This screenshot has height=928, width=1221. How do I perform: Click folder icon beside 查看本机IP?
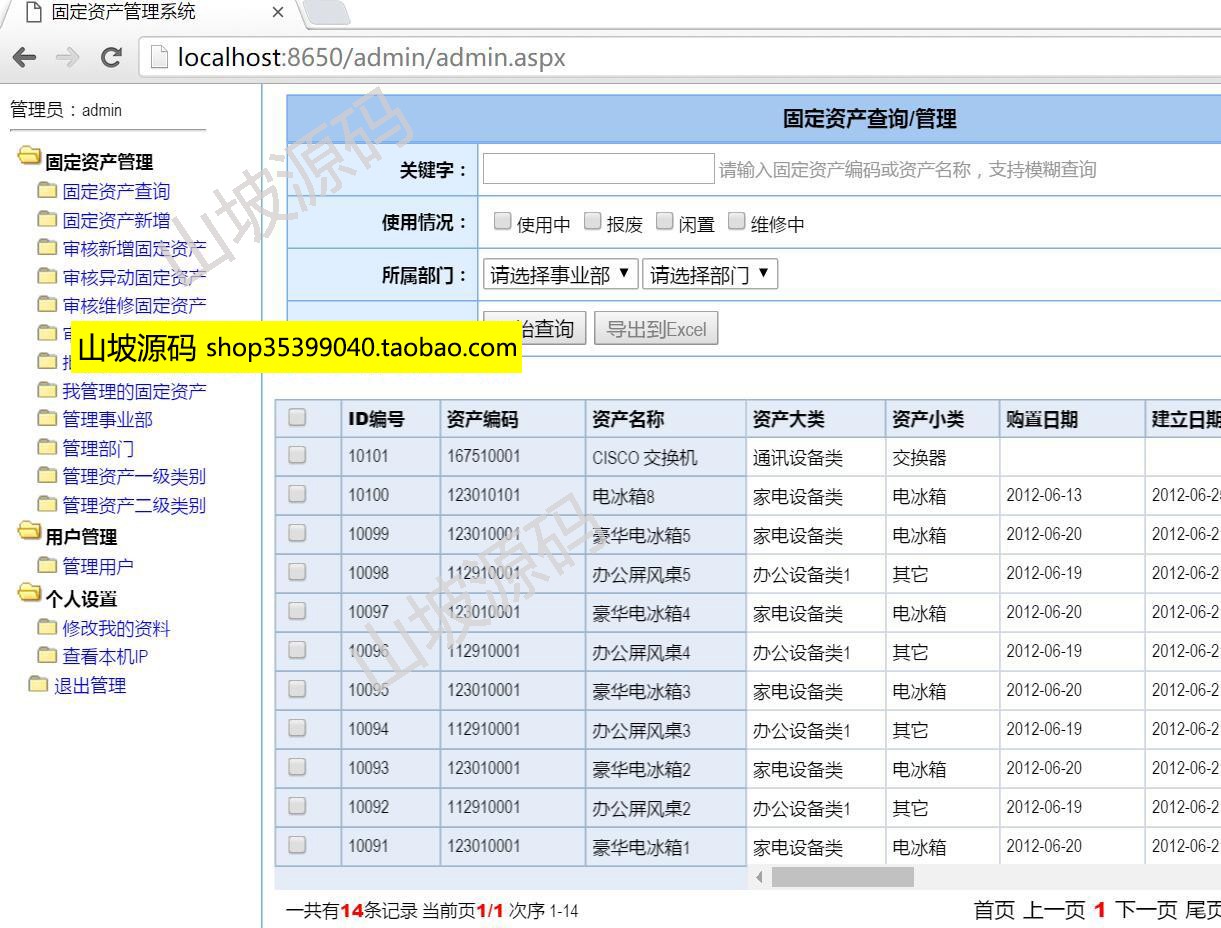[47, 656]
